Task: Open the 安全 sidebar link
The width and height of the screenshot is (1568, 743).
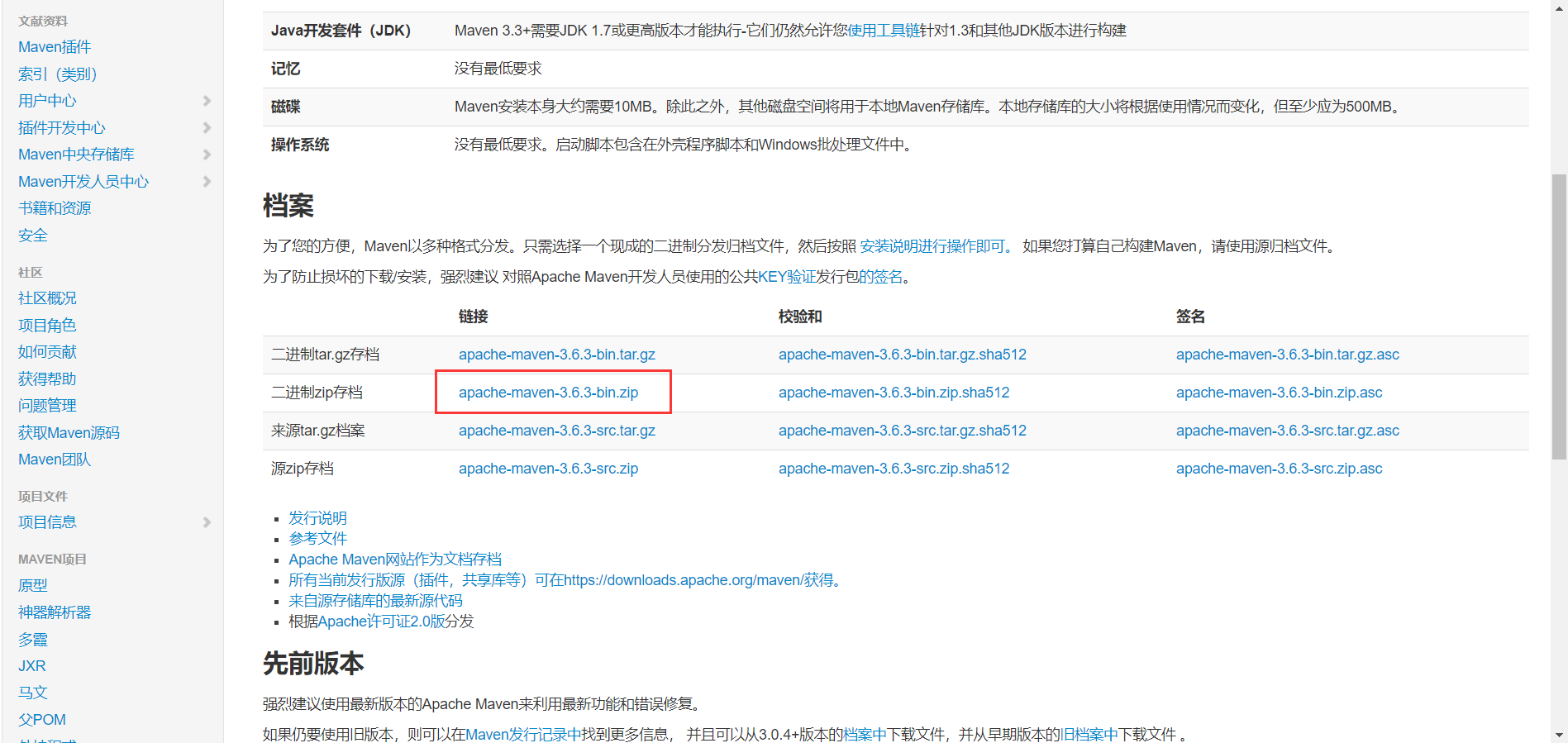Action: coord(33,236)
